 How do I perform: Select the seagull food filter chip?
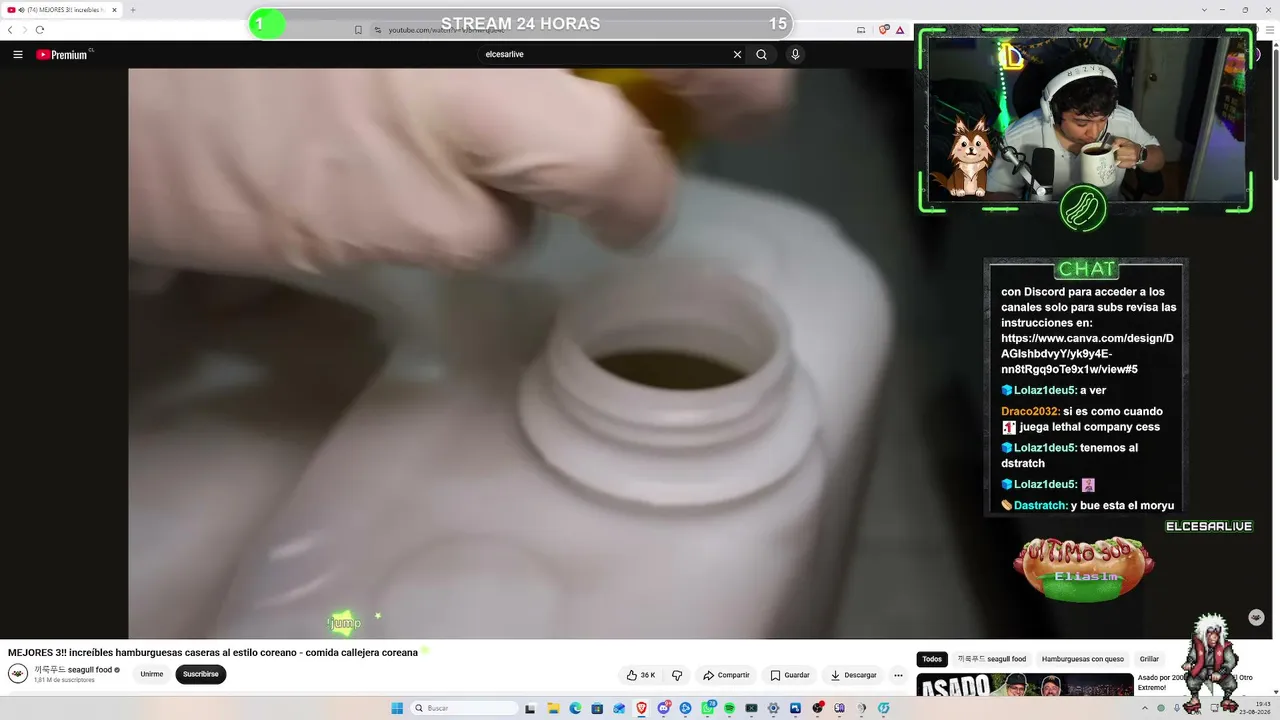point(992,659)
